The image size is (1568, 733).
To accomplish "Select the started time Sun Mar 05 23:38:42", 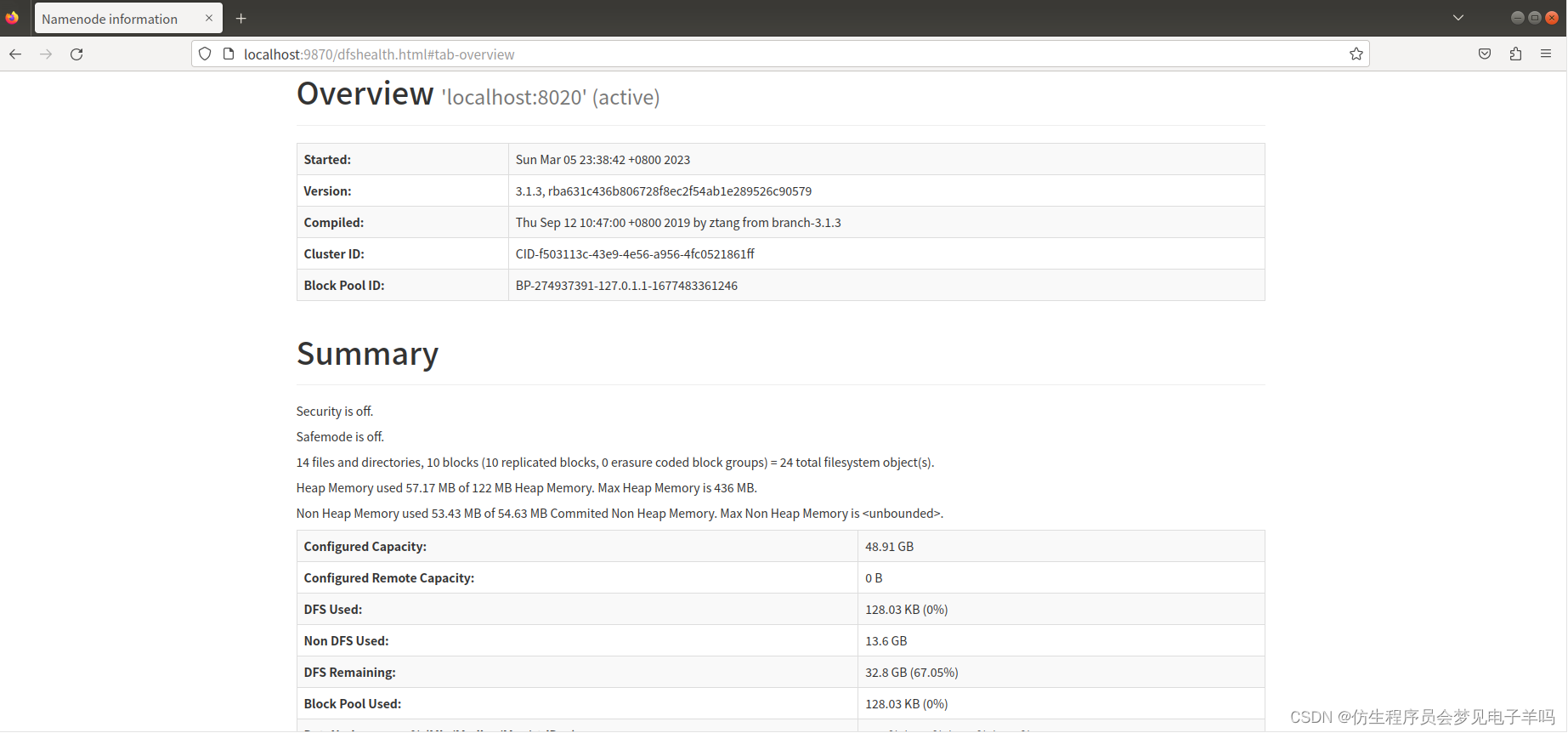I will [603, 160].
